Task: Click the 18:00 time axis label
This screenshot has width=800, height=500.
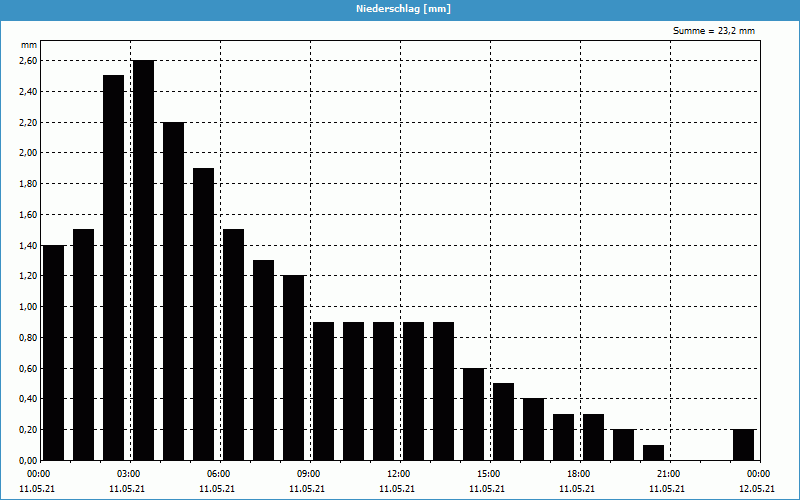Action: (580, 474)
